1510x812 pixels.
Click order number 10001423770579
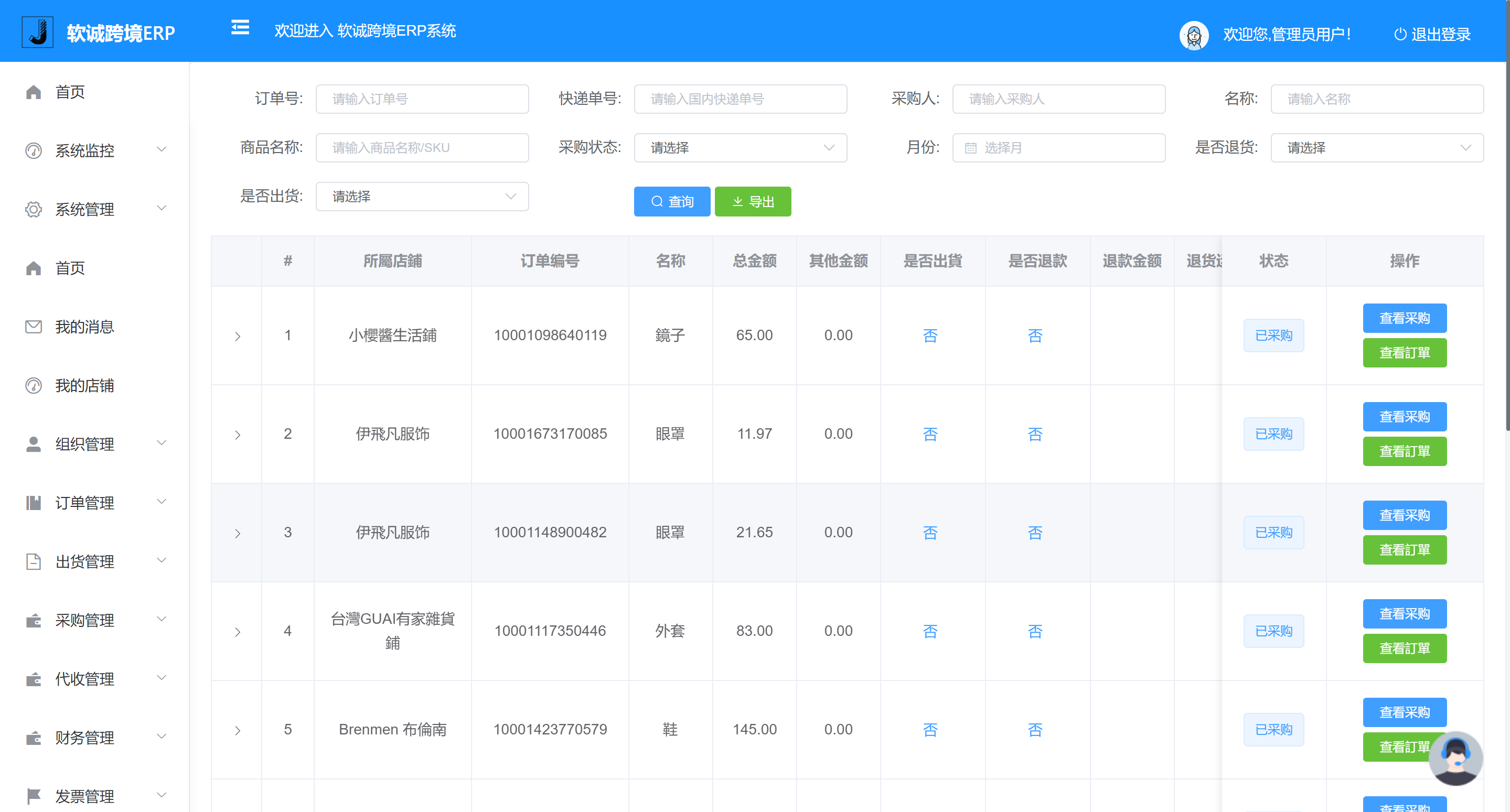click(x=550, y=729)
